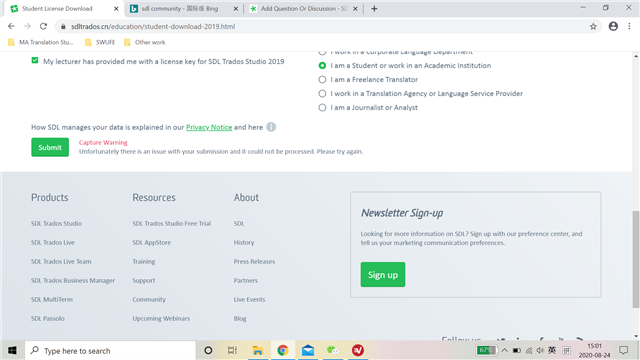Uncheck the lecturer license key checkbox

pyautogui.click(x=35, y=60)
